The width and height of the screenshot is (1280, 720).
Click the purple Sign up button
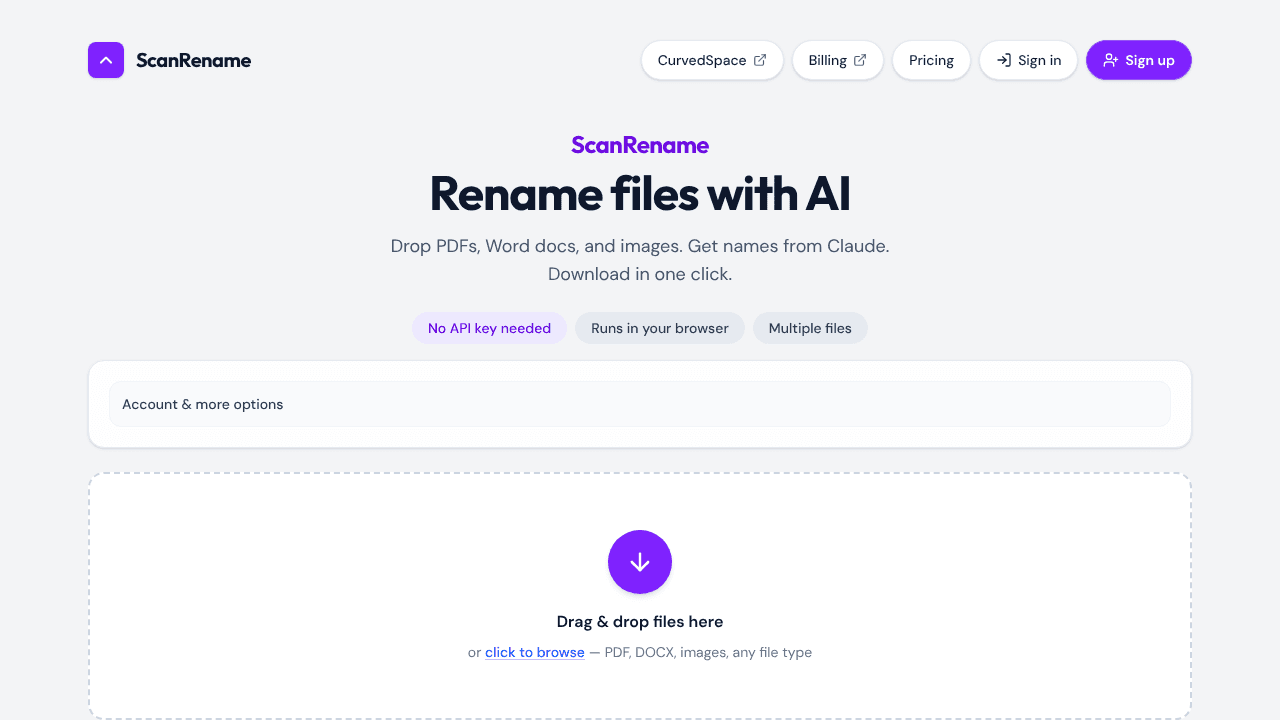[1139, 60]
